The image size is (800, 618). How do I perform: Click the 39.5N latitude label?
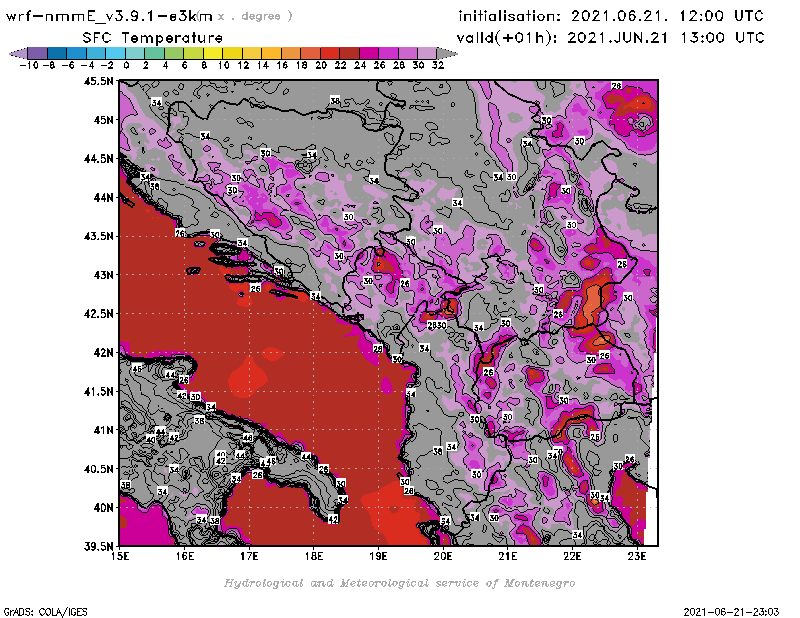(x=98, y=546)
